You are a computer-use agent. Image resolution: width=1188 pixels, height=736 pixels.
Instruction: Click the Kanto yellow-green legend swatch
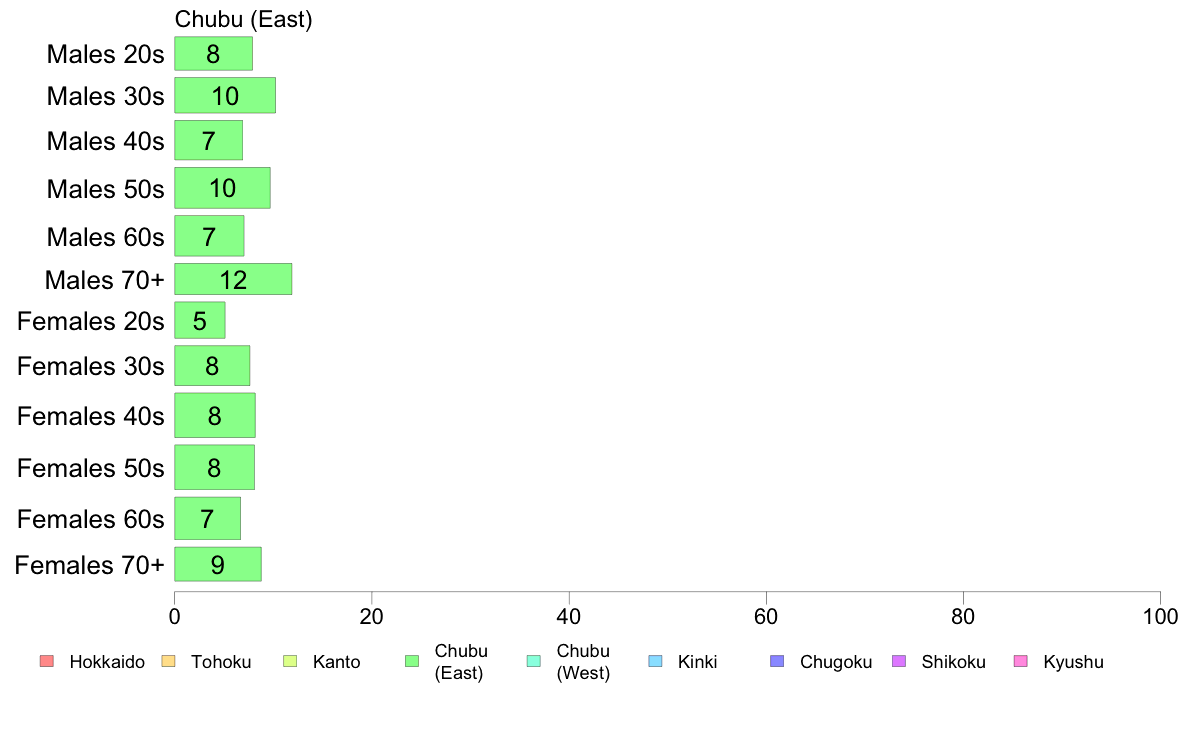(290, 662)
